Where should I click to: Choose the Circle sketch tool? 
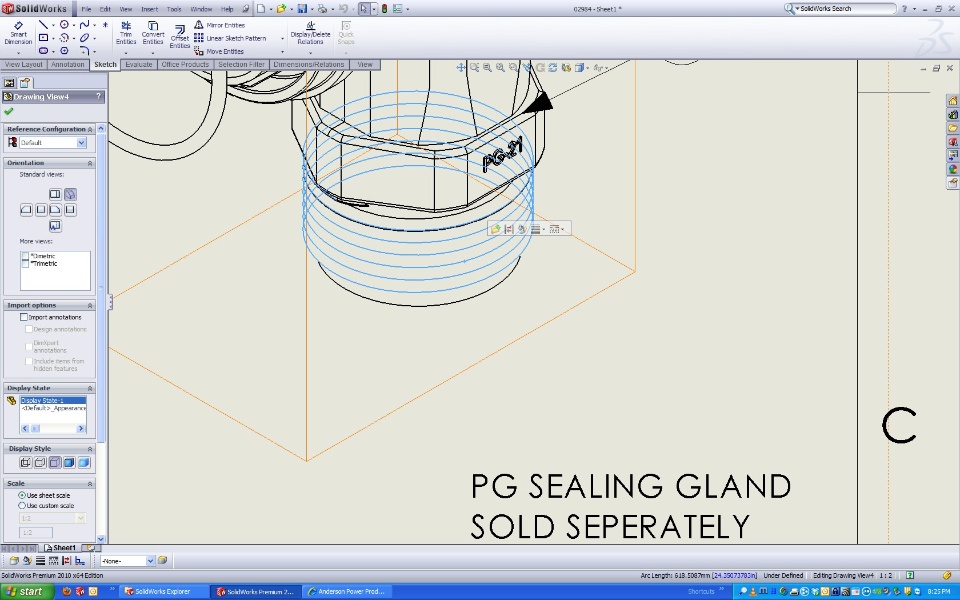(x=64, y=24)
